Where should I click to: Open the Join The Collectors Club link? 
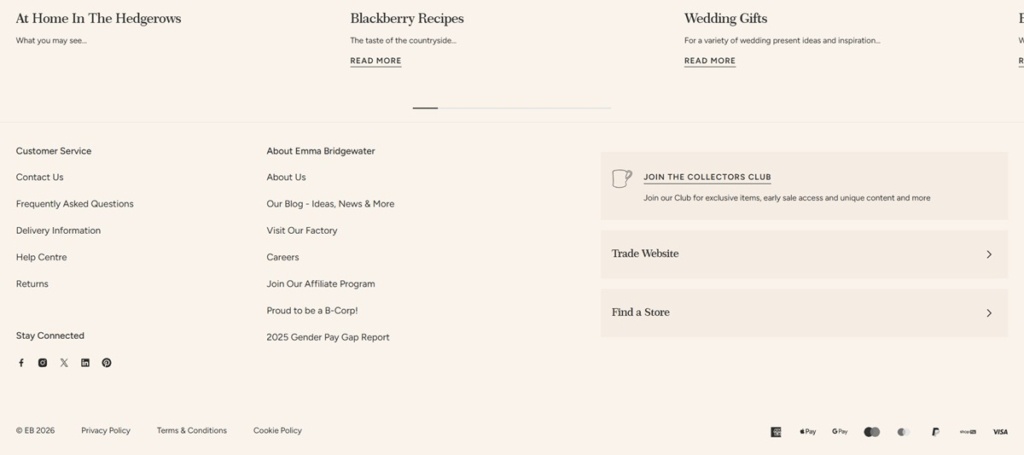tap(707, 177)
